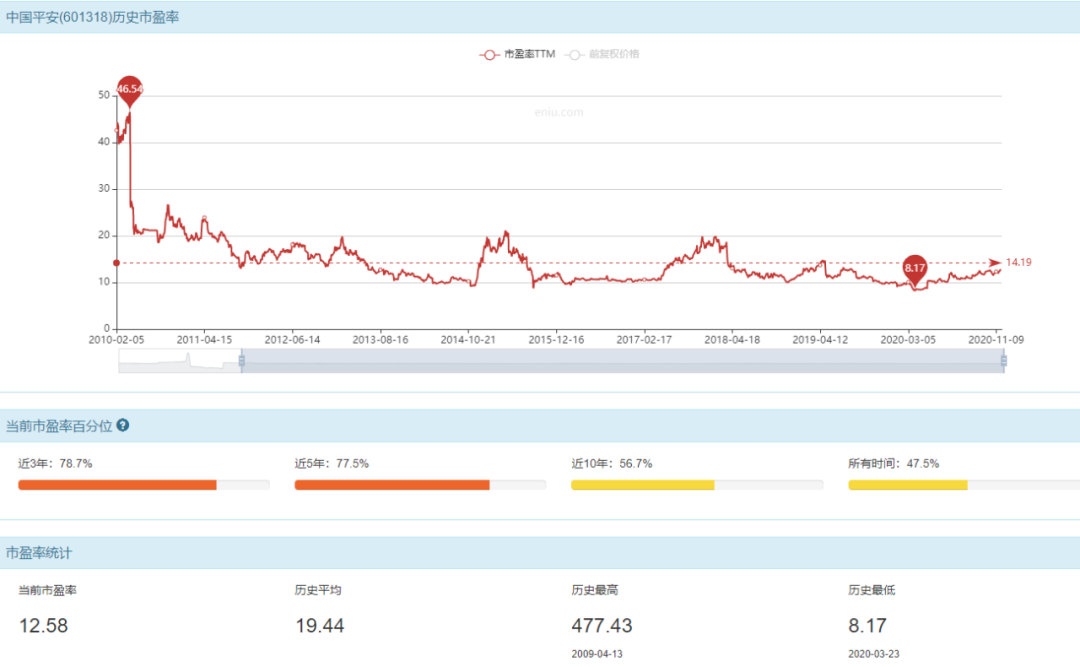The image size is (1080, 667).
Task: Click the 8.17 minimum marker pin
Action: (x=915, y=270)
